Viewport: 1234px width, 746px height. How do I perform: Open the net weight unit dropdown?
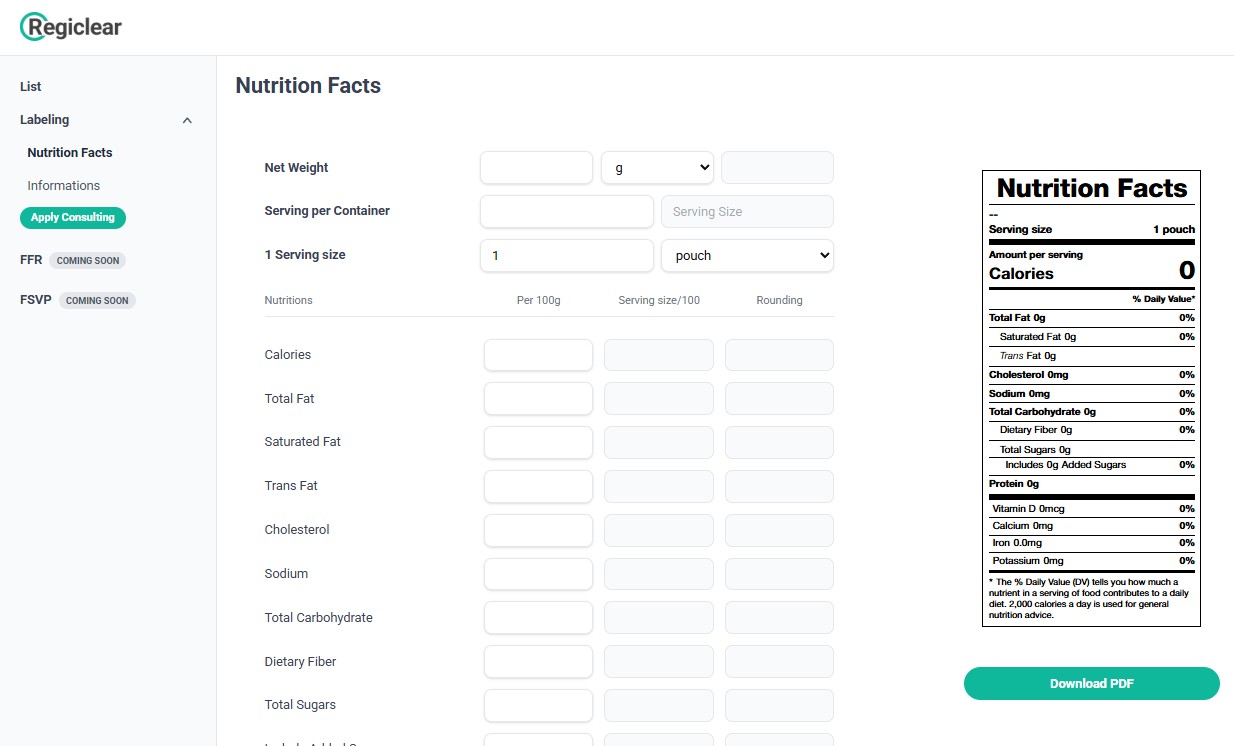coord(657,168)
